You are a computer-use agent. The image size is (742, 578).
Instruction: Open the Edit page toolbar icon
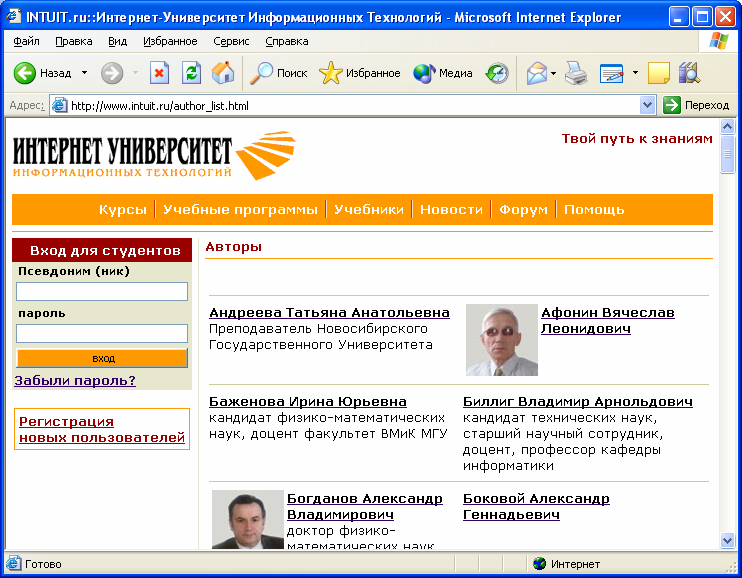(611, 73)
